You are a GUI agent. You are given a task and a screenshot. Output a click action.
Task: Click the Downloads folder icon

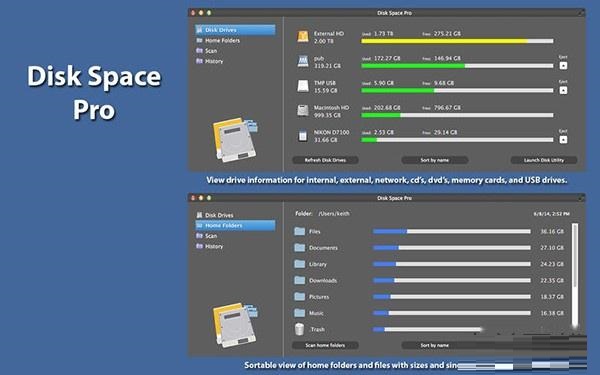point(300,280)
